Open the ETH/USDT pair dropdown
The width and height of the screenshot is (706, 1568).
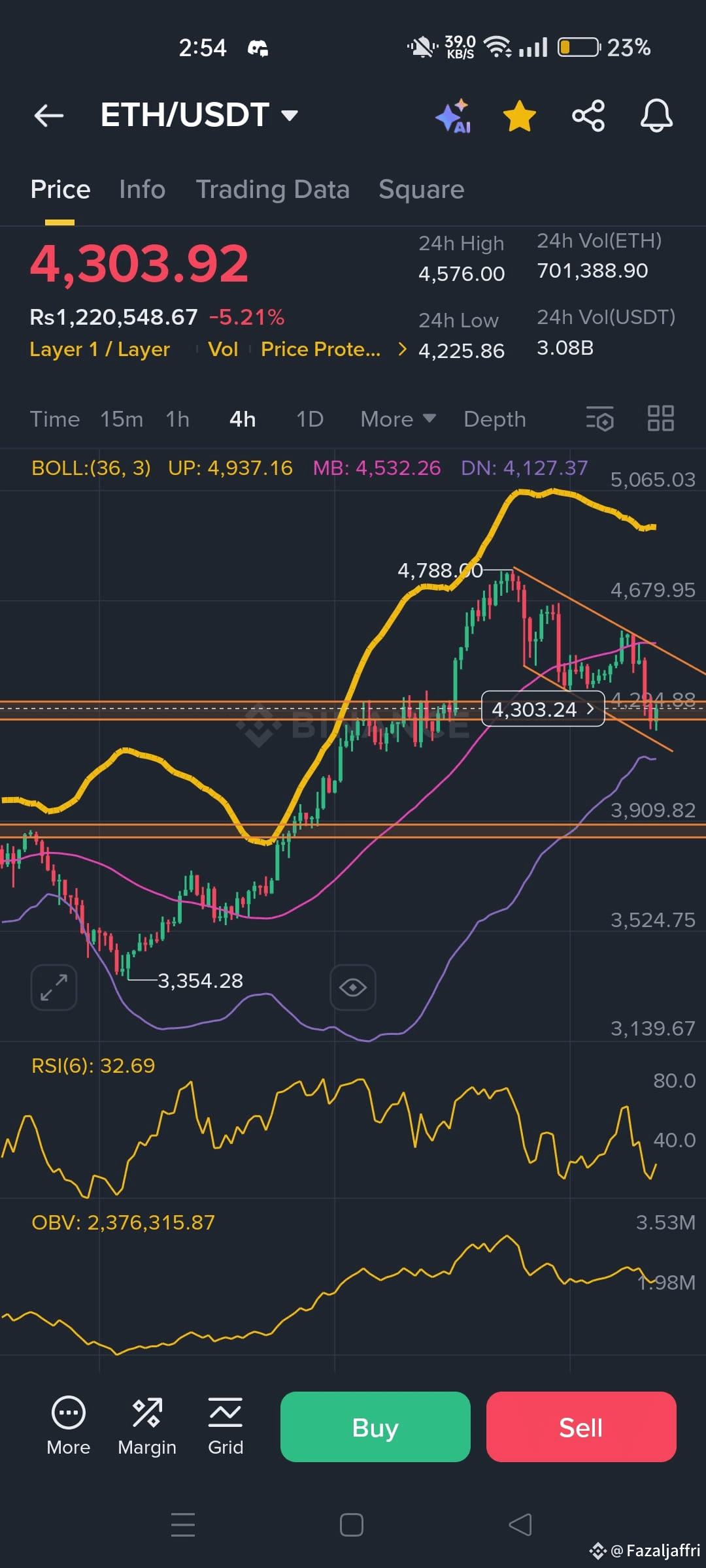coord(199,115)
